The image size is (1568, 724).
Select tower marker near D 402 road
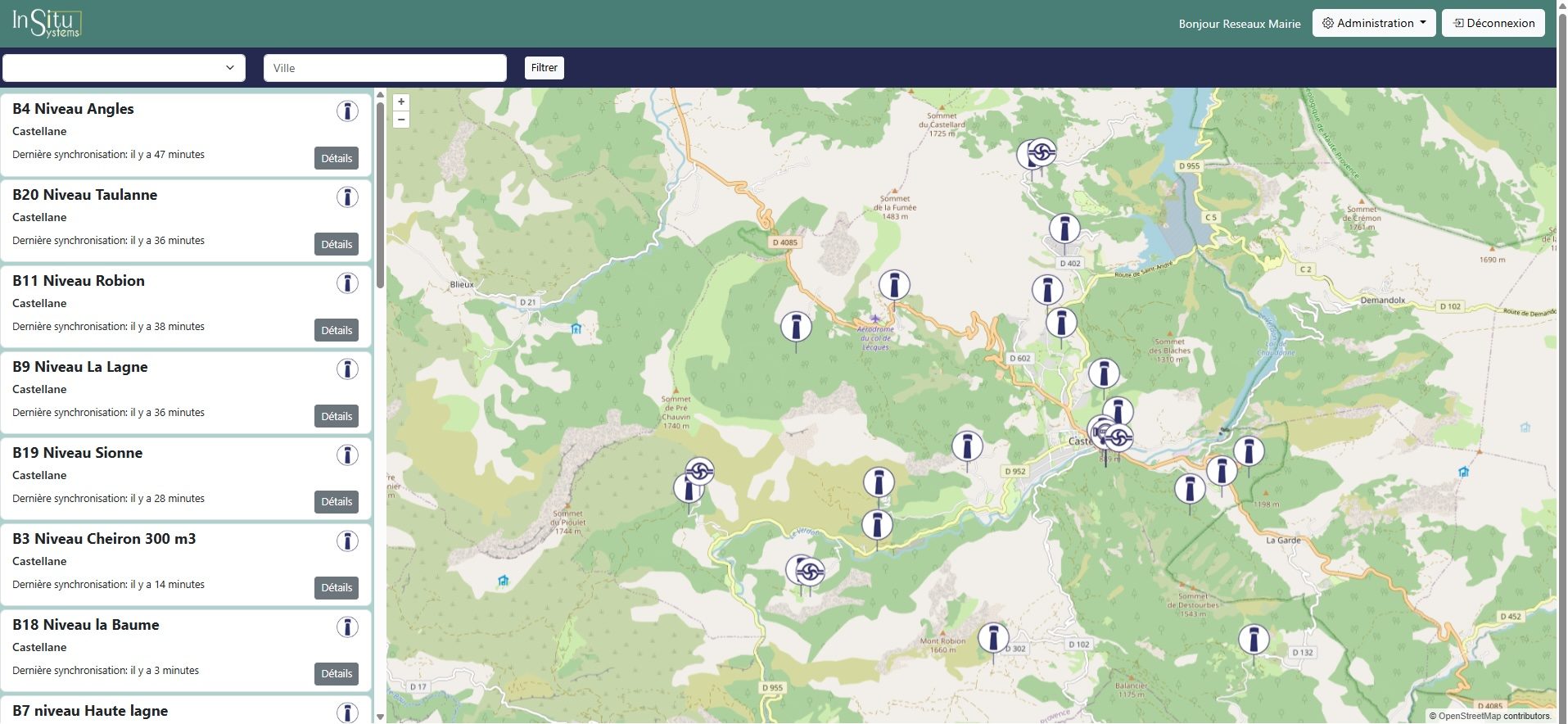point(1064,229)
